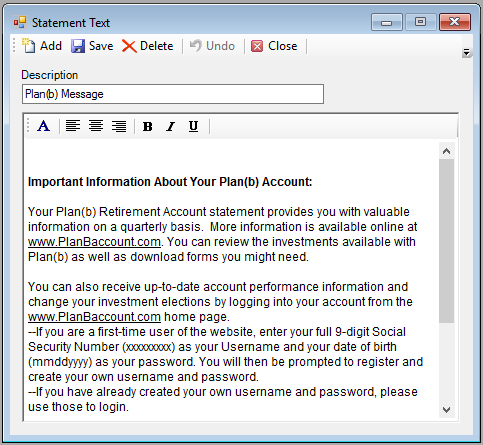Click the 'Description' label
This screenshot has width=483, height=445.
pos(50,75)
